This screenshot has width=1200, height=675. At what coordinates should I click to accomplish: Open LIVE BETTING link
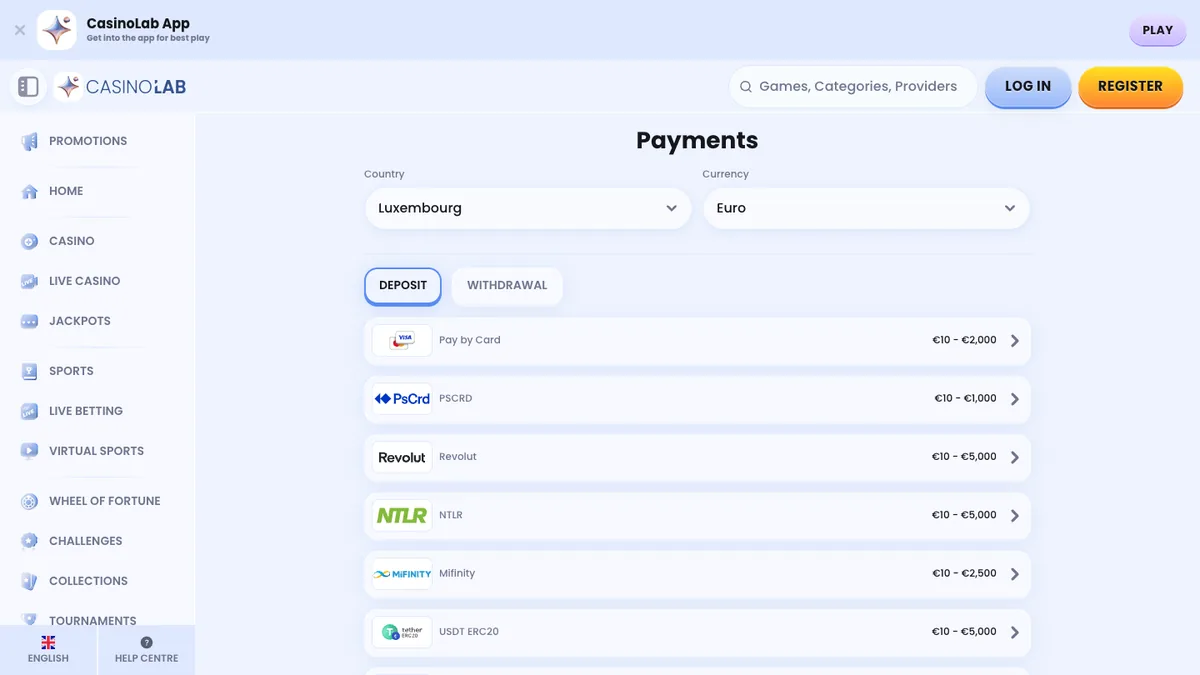pyautogui.click(x=86, y=411)
